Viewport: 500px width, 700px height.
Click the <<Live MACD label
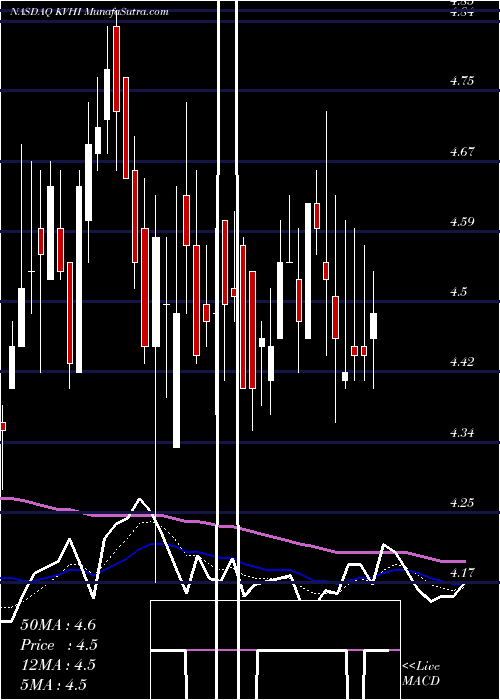[x=421, y=673]
